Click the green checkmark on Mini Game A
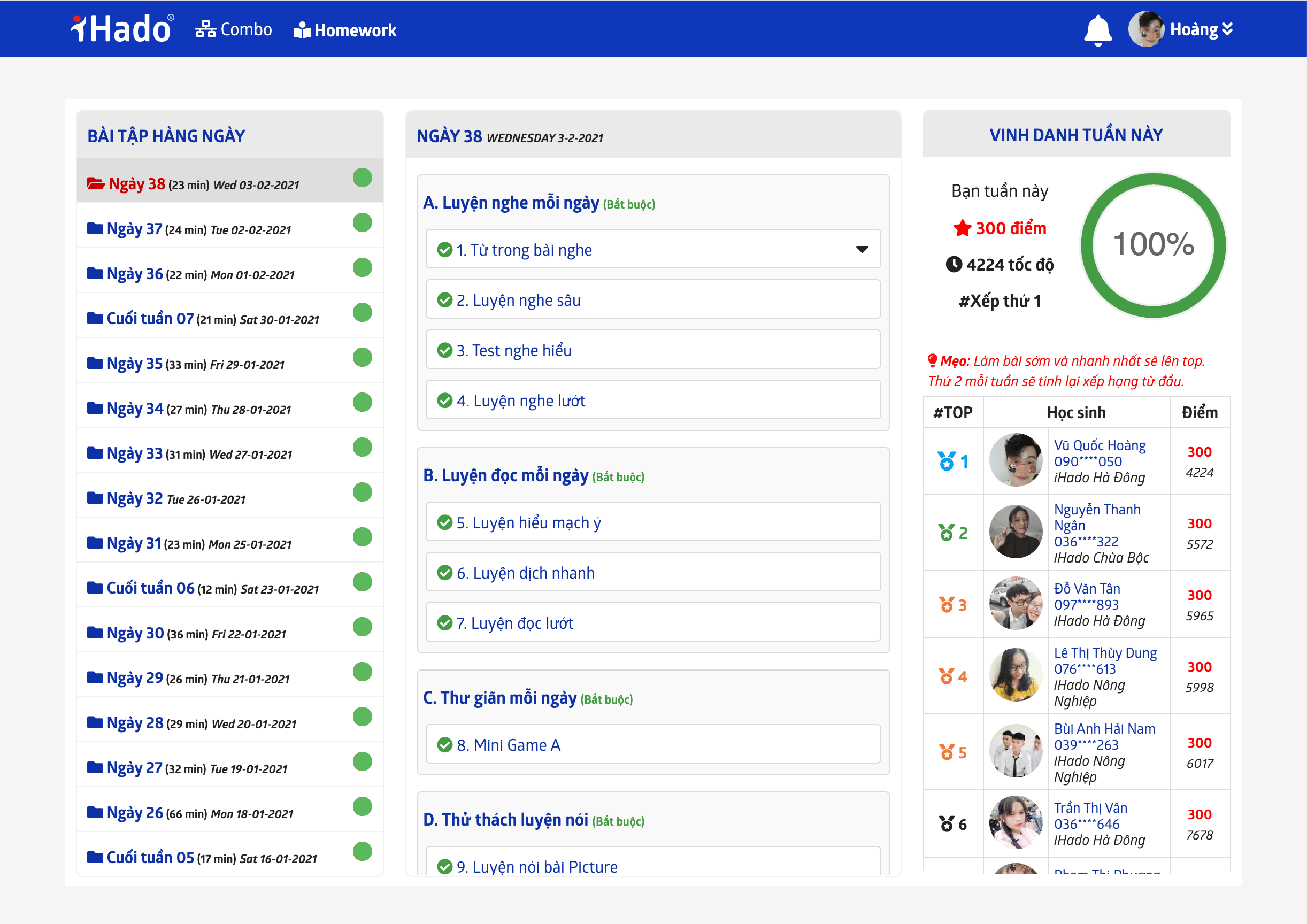The image size is (1307, 924). pos(444,745)
